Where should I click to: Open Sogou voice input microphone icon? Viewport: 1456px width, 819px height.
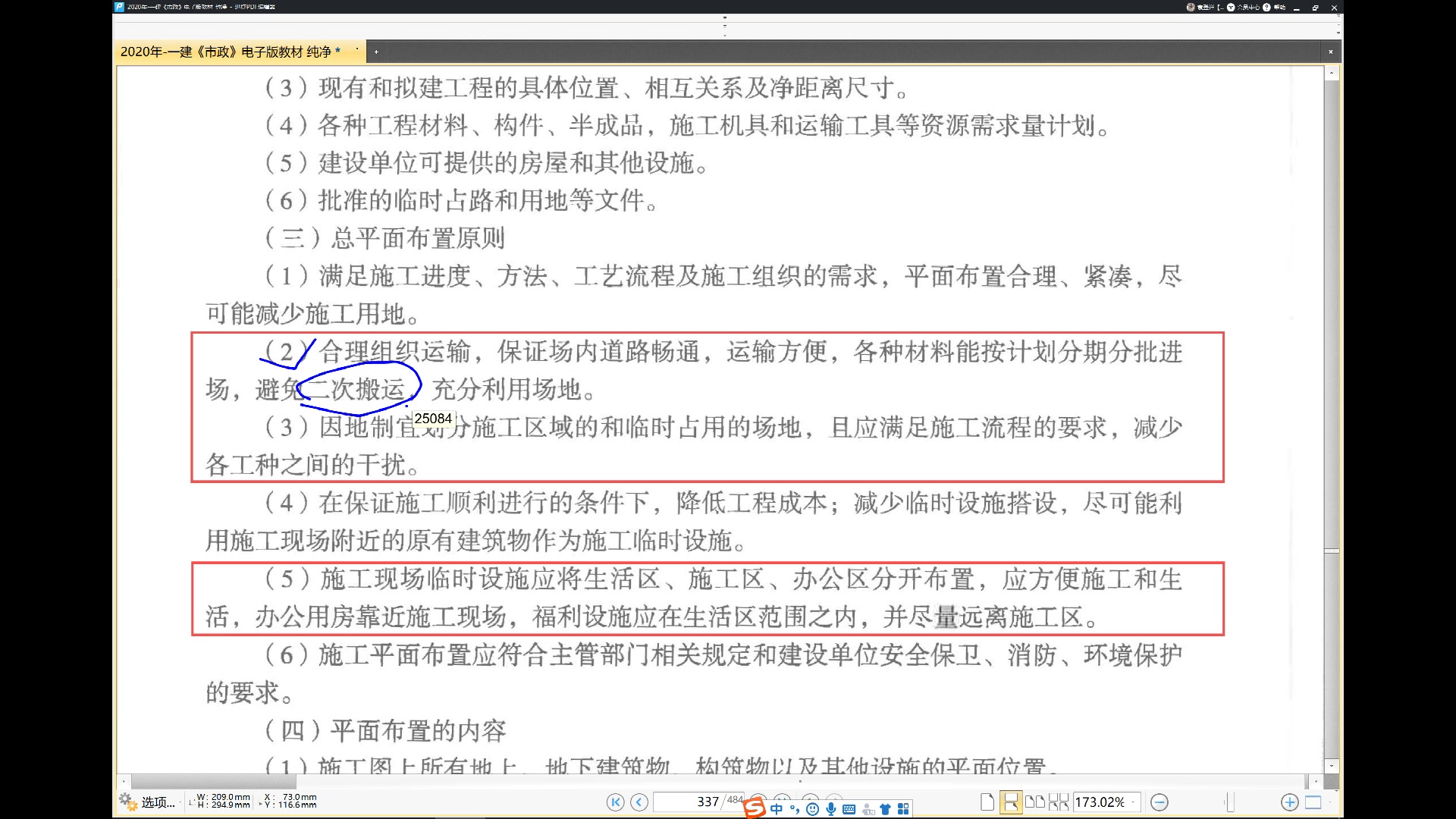click(830, 809)
